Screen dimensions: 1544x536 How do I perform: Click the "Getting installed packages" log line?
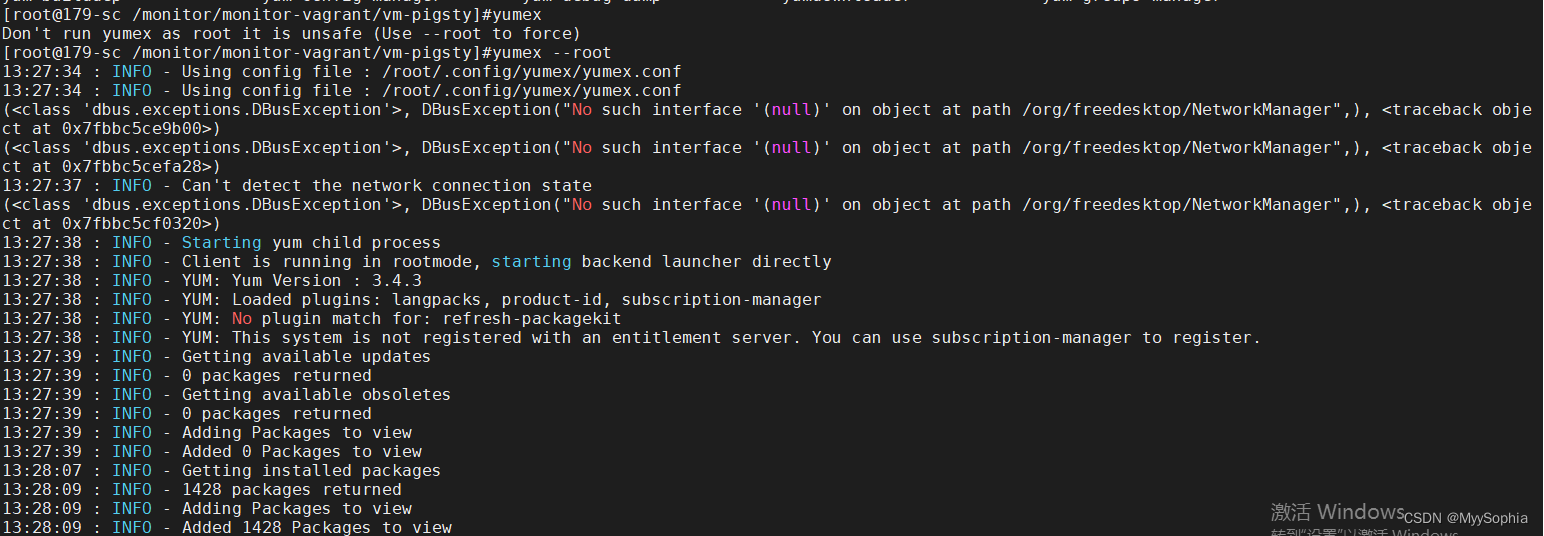(x=311, y=471)
